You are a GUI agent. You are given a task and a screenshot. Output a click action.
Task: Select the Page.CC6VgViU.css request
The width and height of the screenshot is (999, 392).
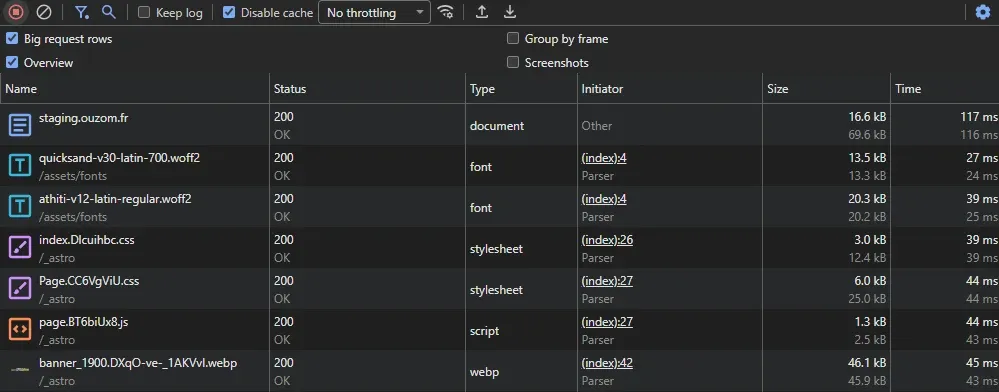click(89, 281)
